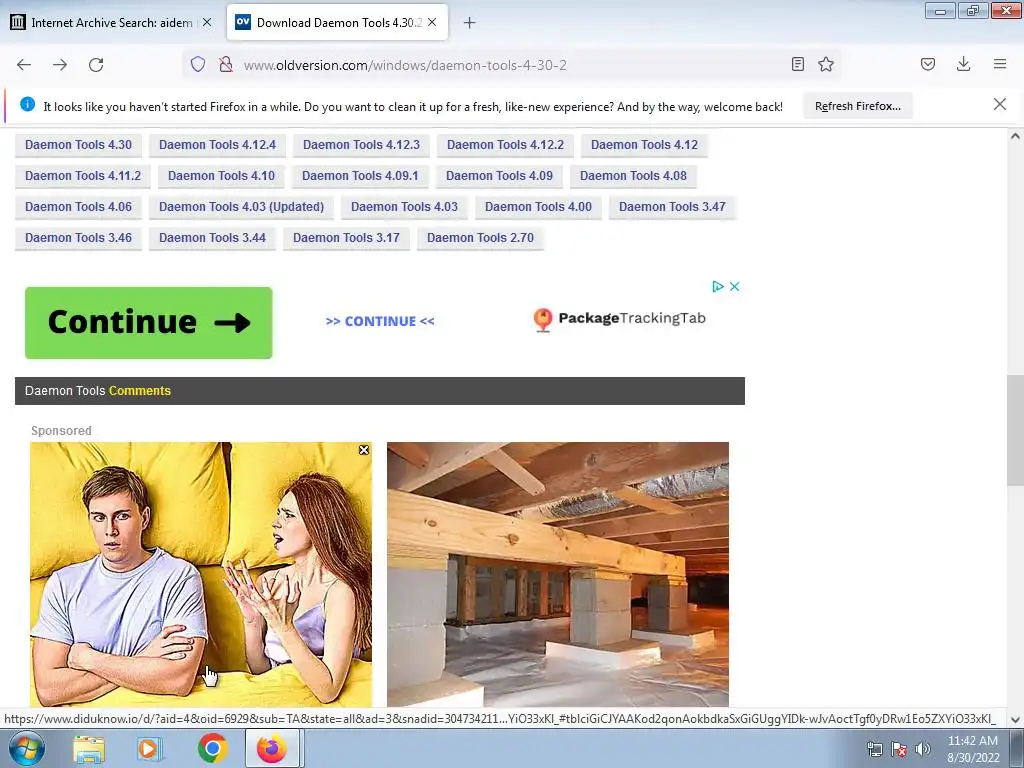Click the Refresh Firefox button
Image resolution: width=1024 pixels, height=768 pixels.
[857, 106]
